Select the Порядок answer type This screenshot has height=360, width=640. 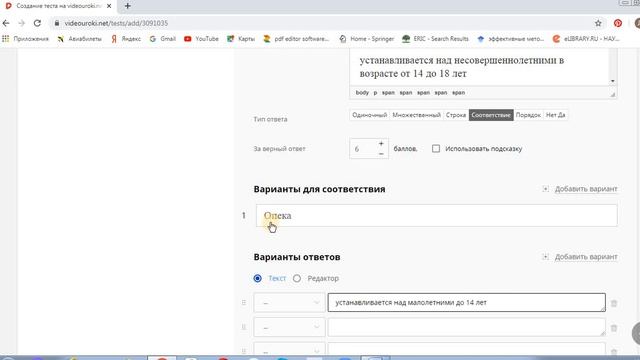click(x=528, y=115)
